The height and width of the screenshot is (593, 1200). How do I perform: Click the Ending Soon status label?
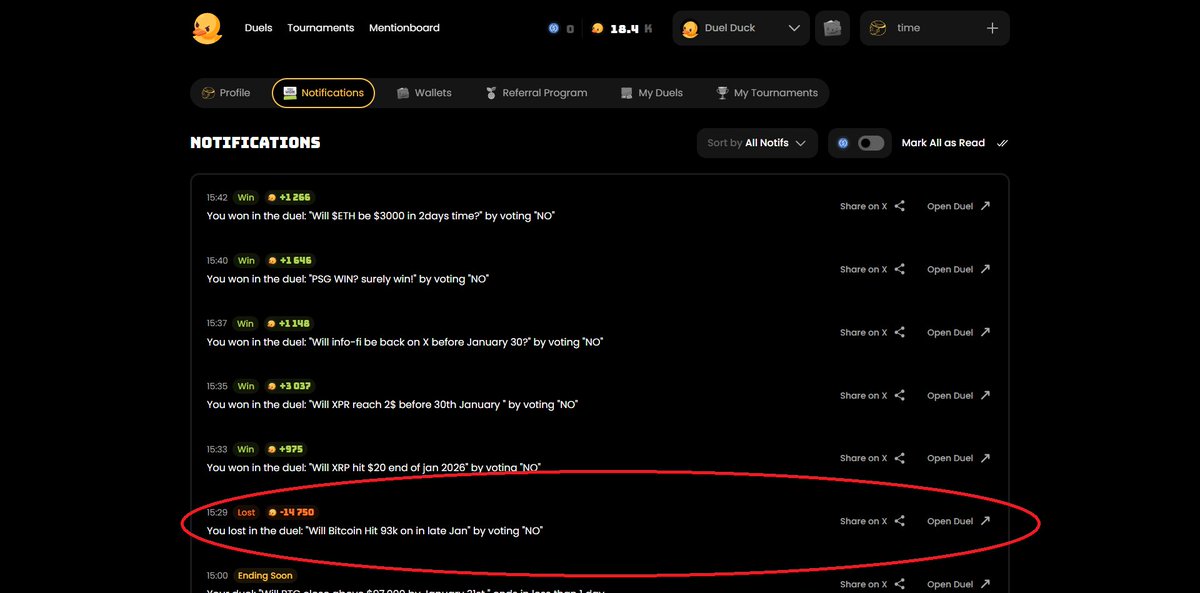click(x=265, y=576)
